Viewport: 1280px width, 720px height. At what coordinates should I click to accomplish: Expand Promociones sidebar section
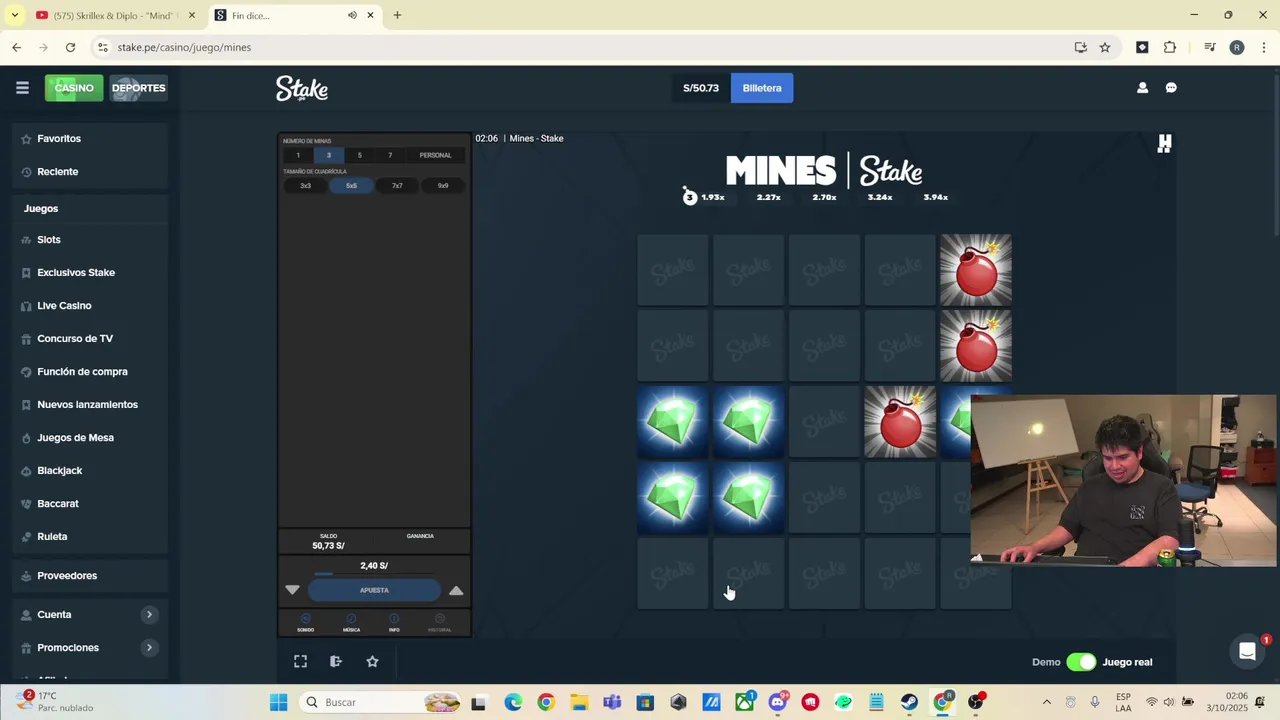[x=149, y=648]
